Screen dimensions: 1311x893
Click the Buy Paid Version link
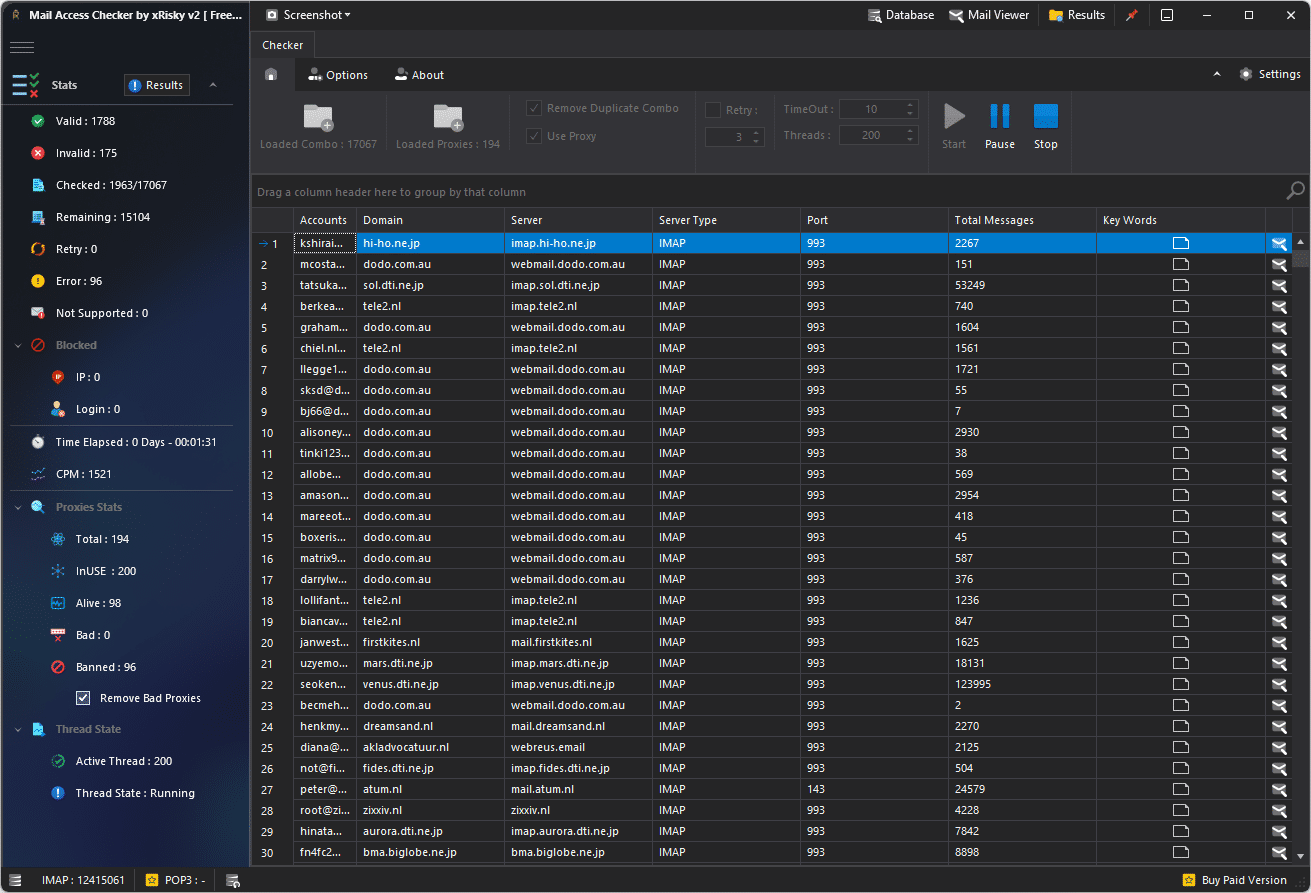[1243, 880]
